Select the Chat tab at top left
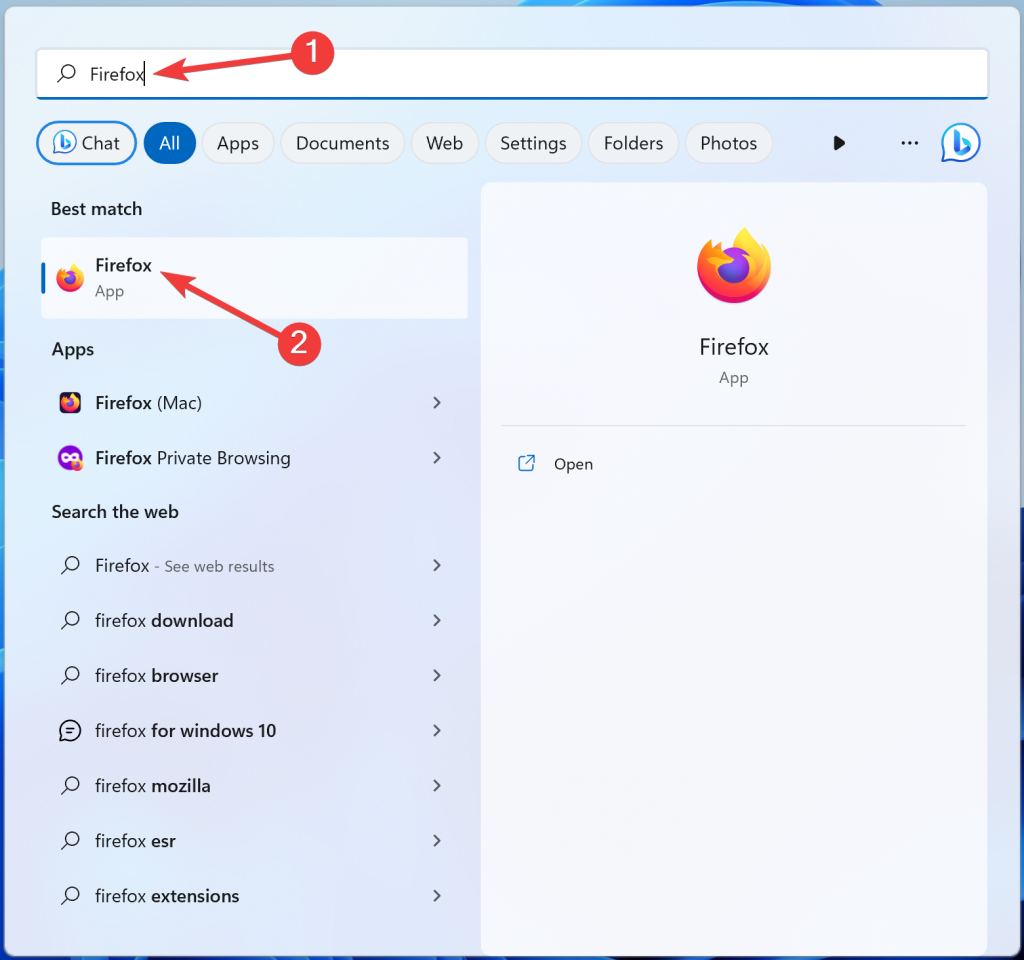Image resolution: width=1024 pixels, height=960 pixels. pyautogui.click(x=86, y=143)
